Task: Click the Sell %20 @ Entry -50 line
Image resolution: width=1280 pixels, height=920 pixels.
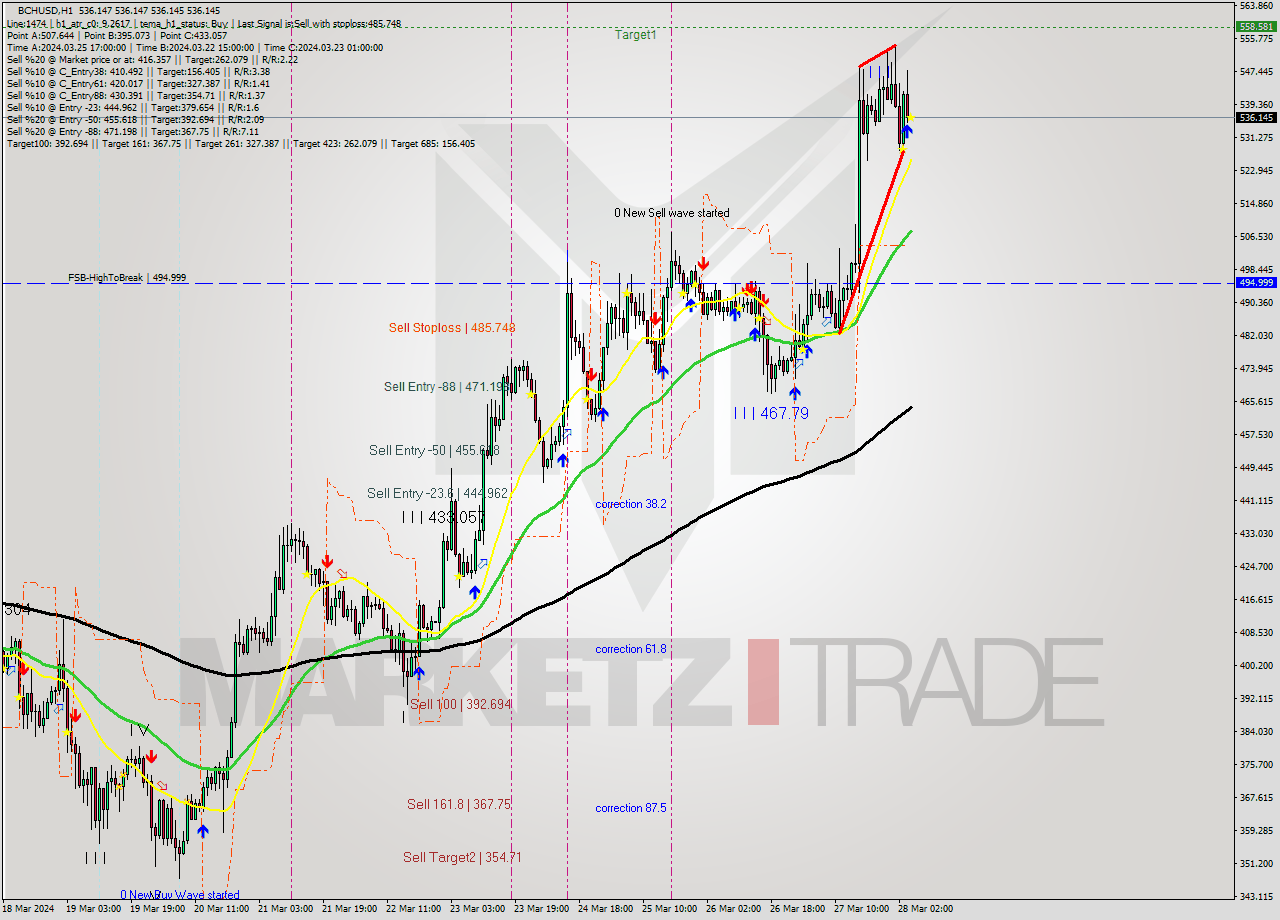Action: pyautogui.click(x=135, y=119)
